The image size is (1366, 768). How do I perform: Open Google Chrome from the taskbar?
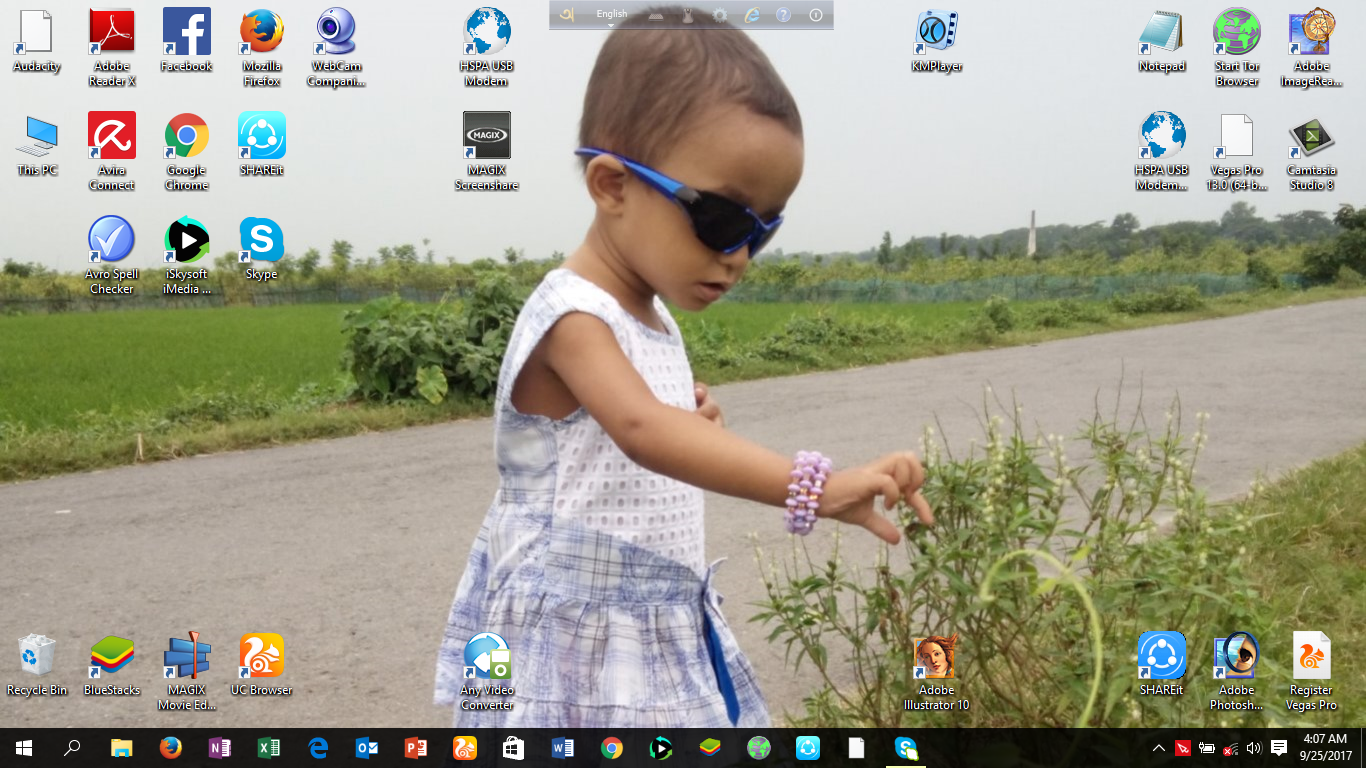[x=612, y=748]
